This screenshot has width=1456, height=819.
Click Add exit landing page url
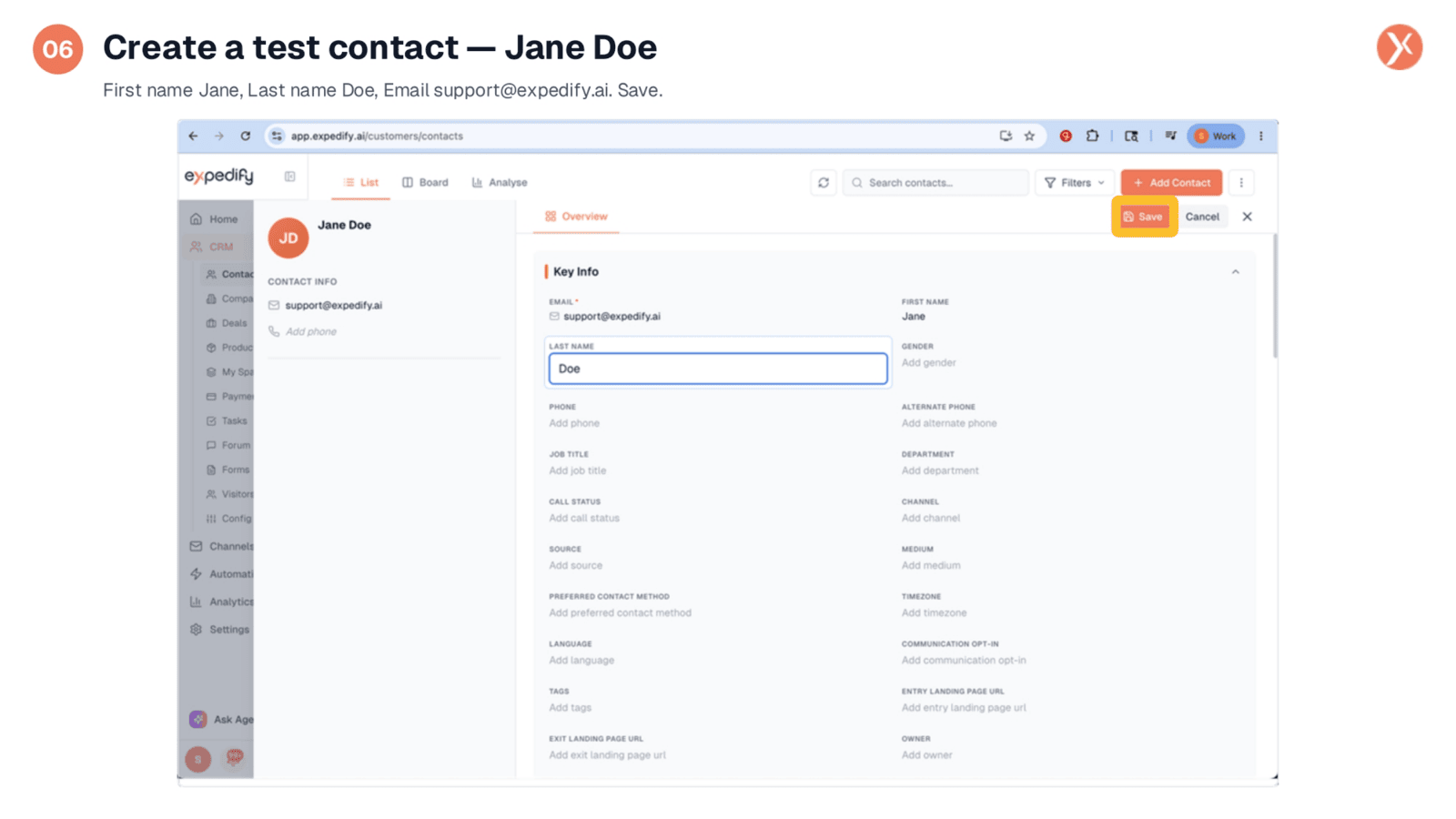coord(607,754)
